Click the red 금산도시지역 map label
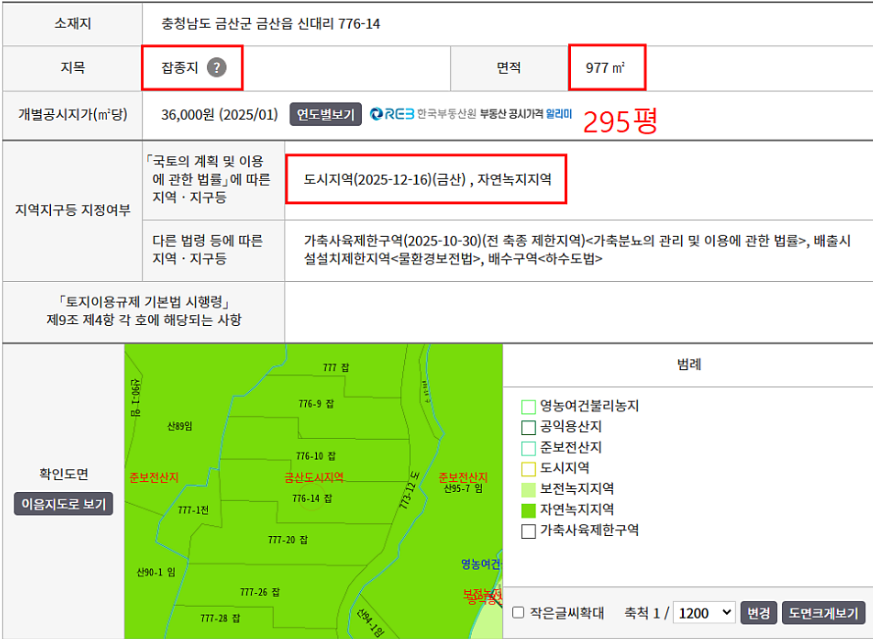873x639 pixels. [x=313, y=478]
